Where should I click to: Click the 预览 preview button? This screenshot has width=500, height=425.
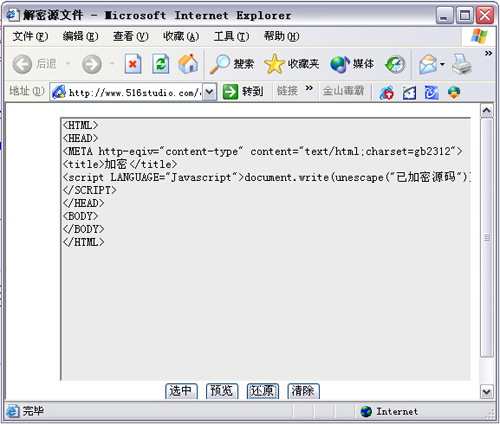point(222,391)
